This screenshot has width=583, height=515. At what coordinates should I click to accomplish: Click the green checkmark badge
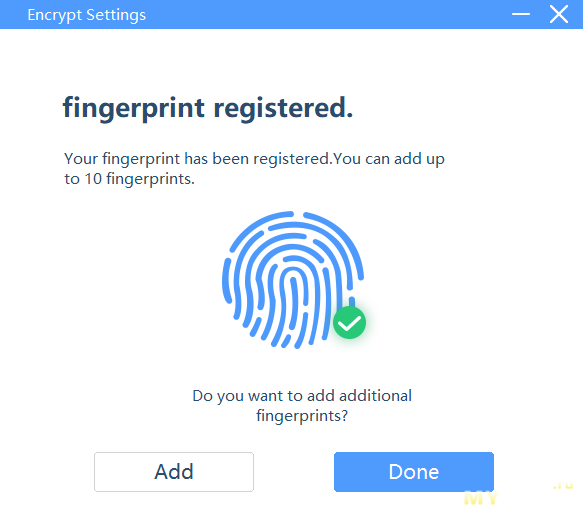(x=349, y=323)
